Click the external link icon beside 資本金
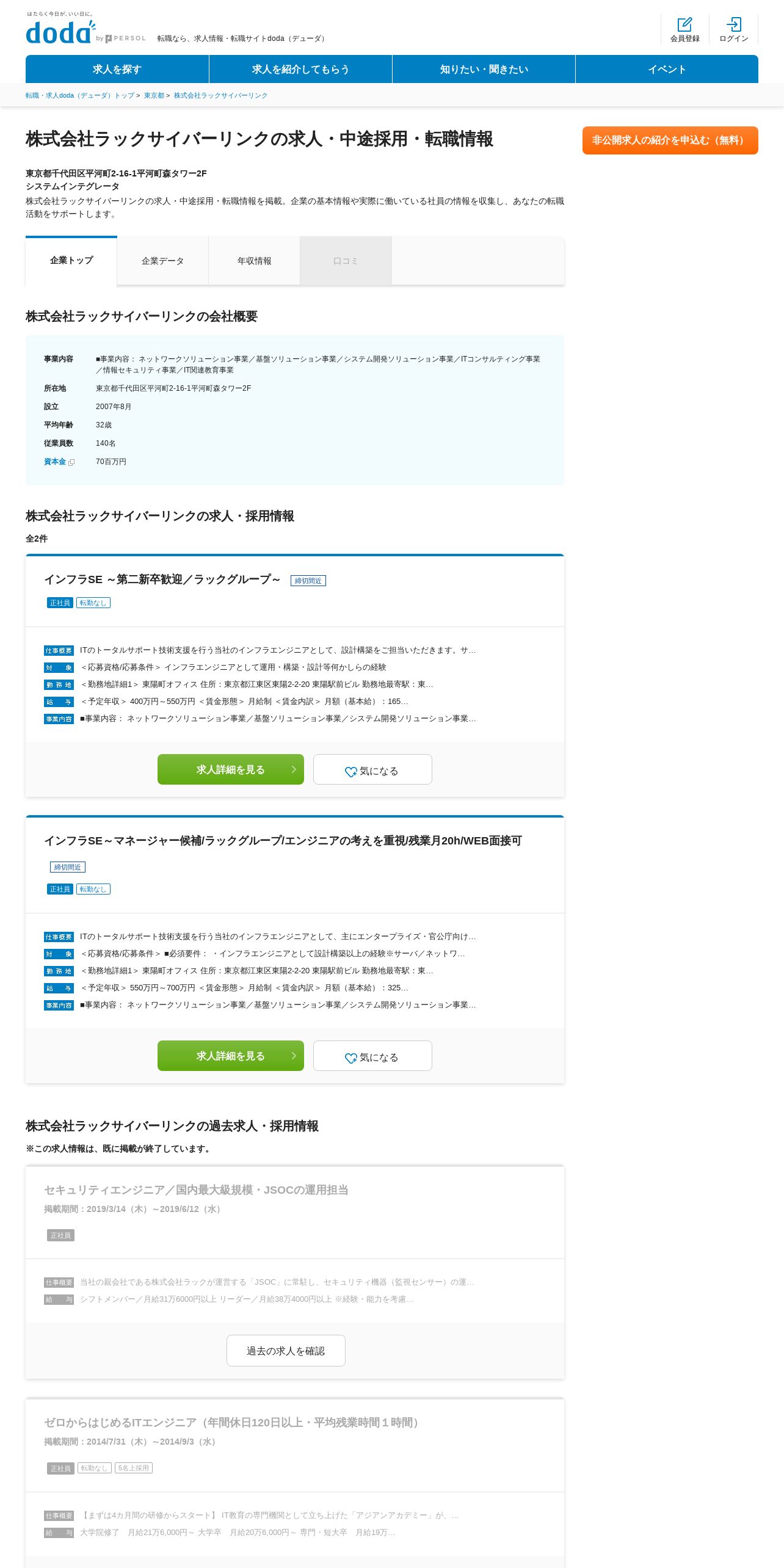This screenshot has height=1568, width=784. 71,462
